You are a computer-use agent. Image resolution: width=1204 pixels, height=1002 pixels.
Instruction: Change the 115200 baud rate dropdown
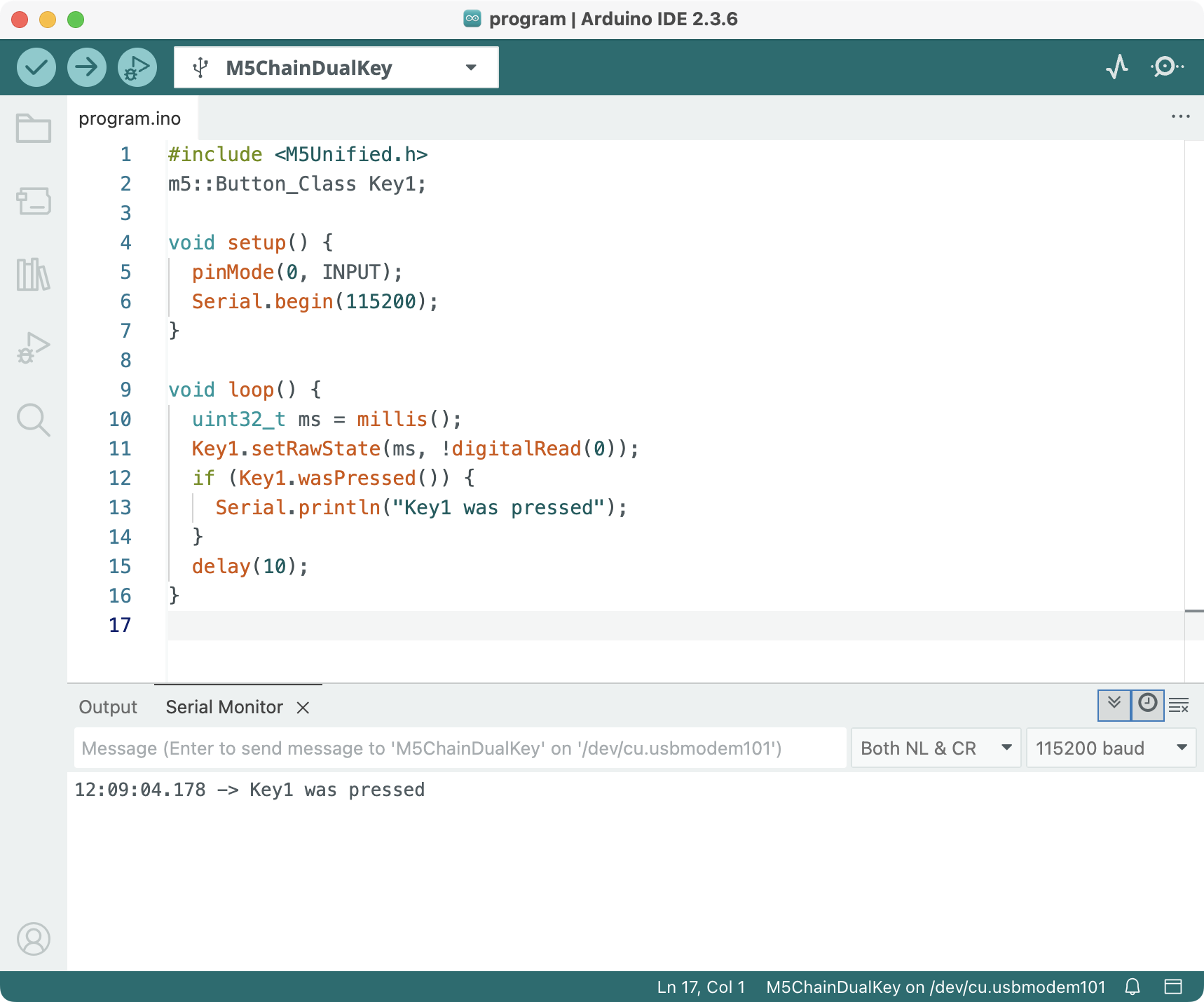coord(1110,748)
